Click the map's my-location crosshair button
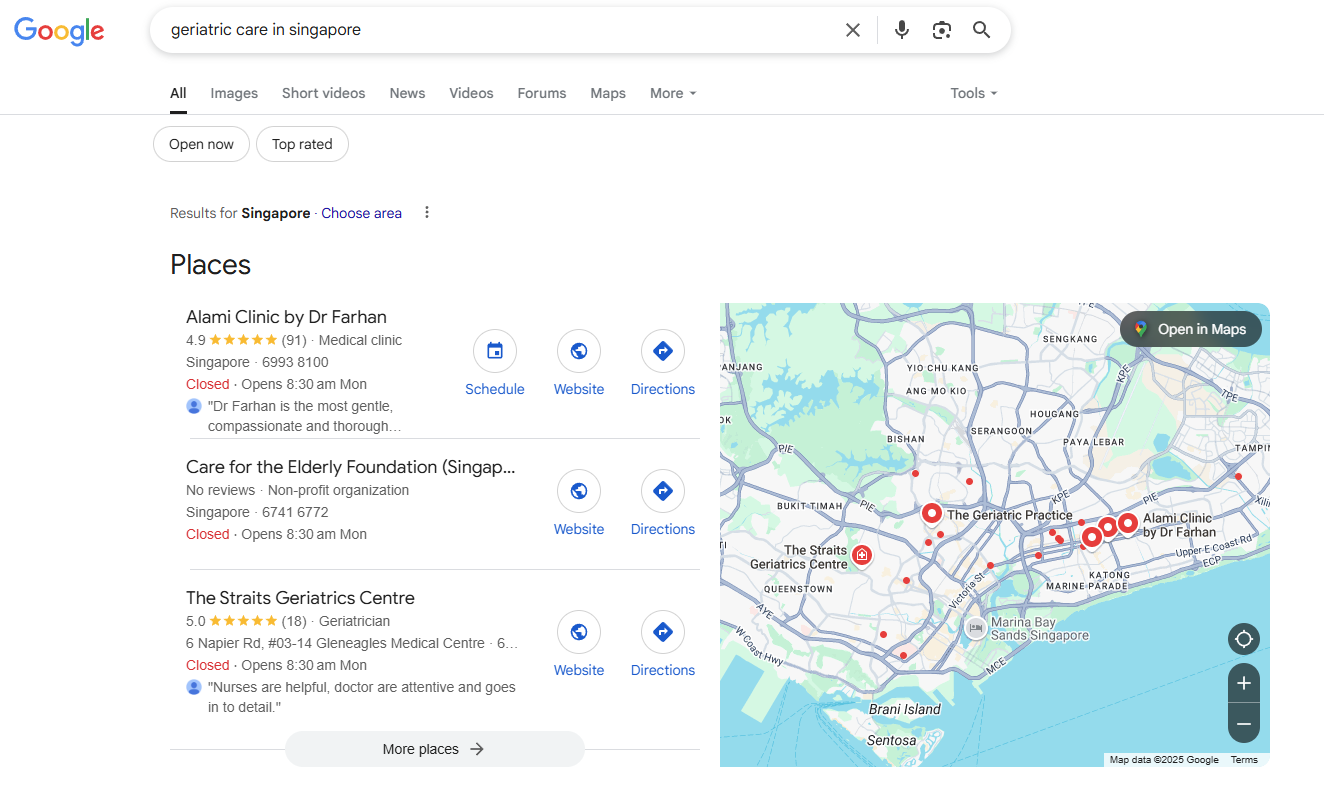Viewport: 1324px width, 802px height. point(1244,639)
